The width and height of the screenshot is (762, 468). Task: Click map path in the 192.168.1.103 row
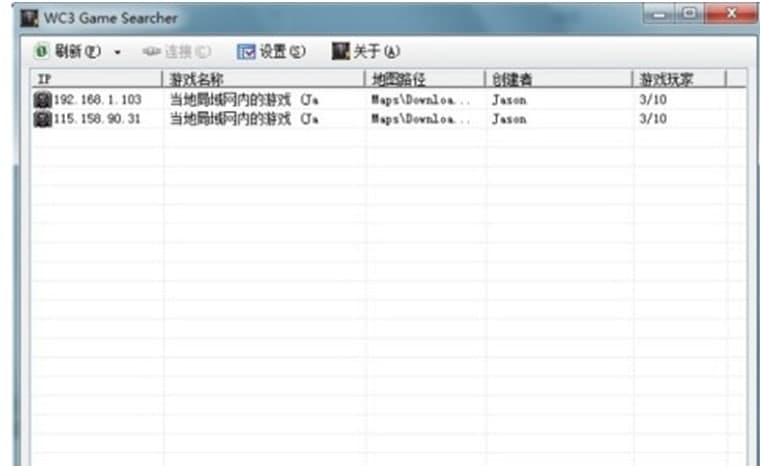pos(421,100)
